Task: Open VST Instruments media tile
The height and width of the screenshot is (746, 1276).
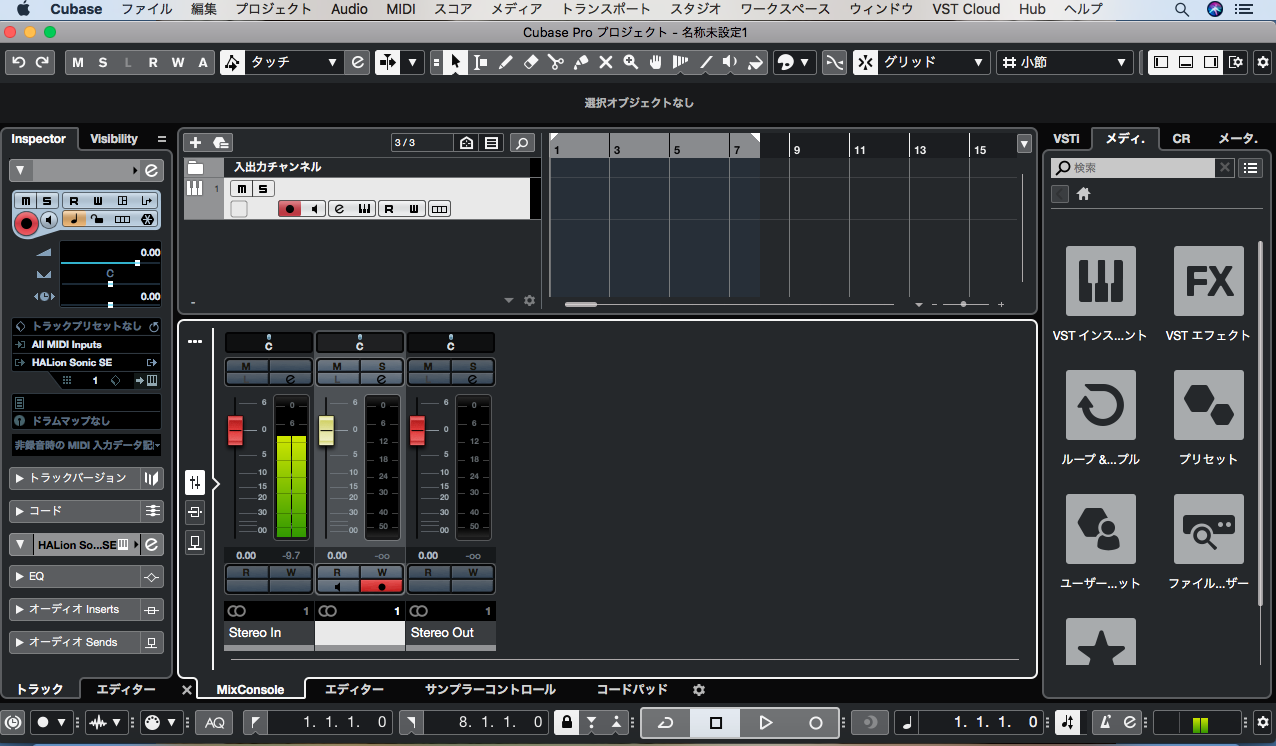Action: pyautogui.click(x=1100, y=281)
